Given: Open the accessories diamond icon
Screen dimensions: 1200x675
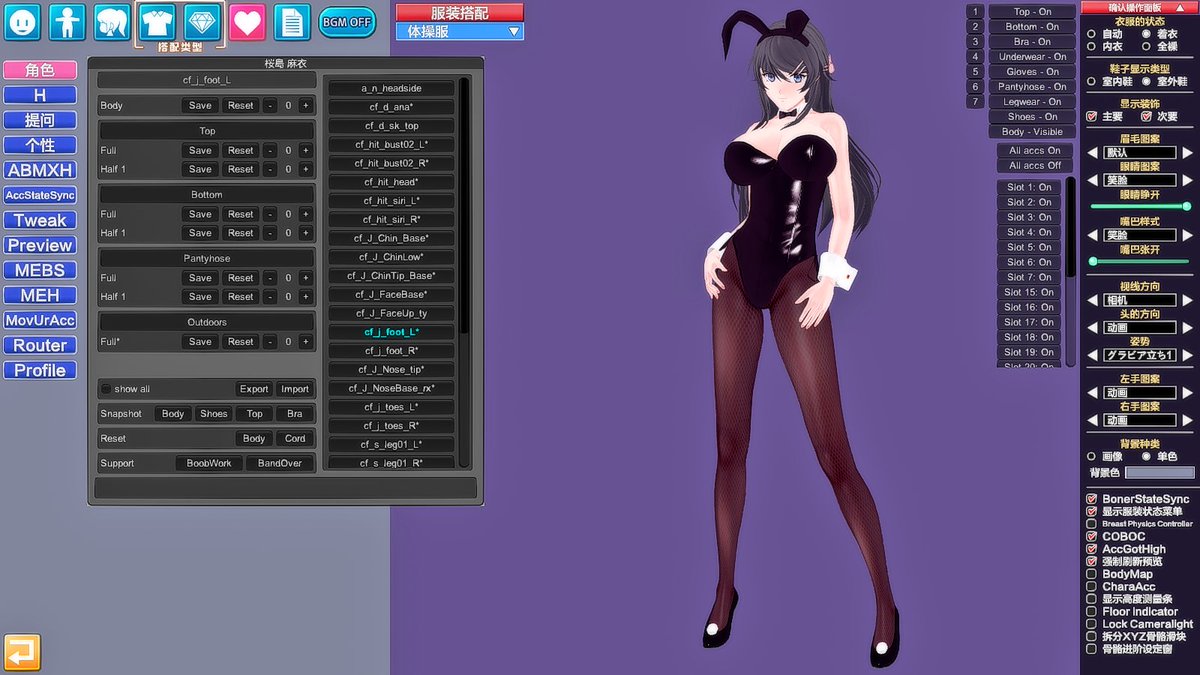Looking at the screenshot, I should coord(203,21).
